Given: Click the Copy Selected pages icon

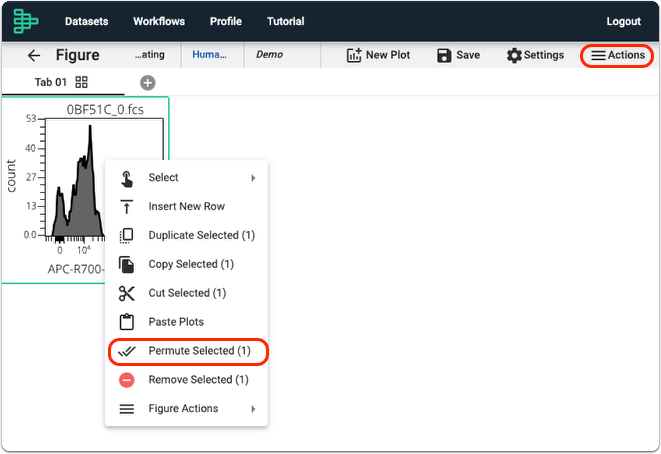Looking at the screenshot, I should click(x=126, y=264).
